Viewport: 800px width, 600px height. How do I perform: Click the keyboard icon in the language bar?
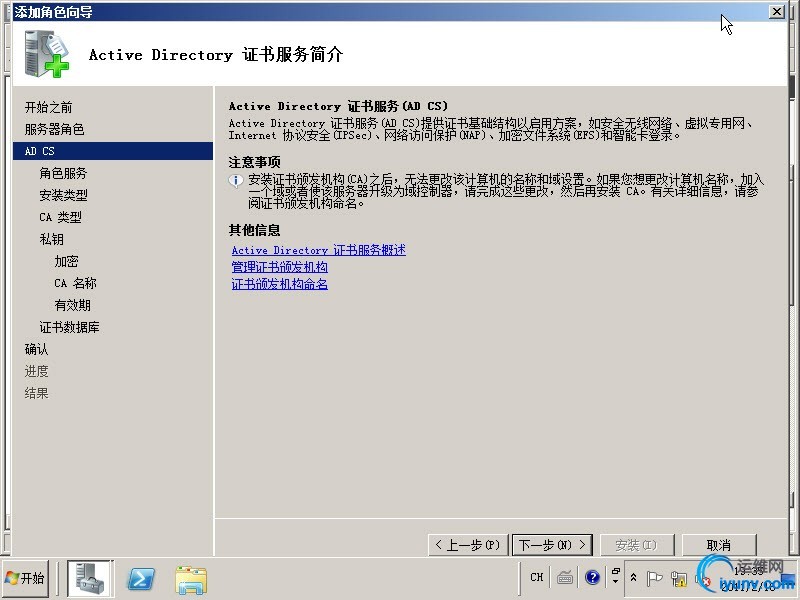pos(565,578)
